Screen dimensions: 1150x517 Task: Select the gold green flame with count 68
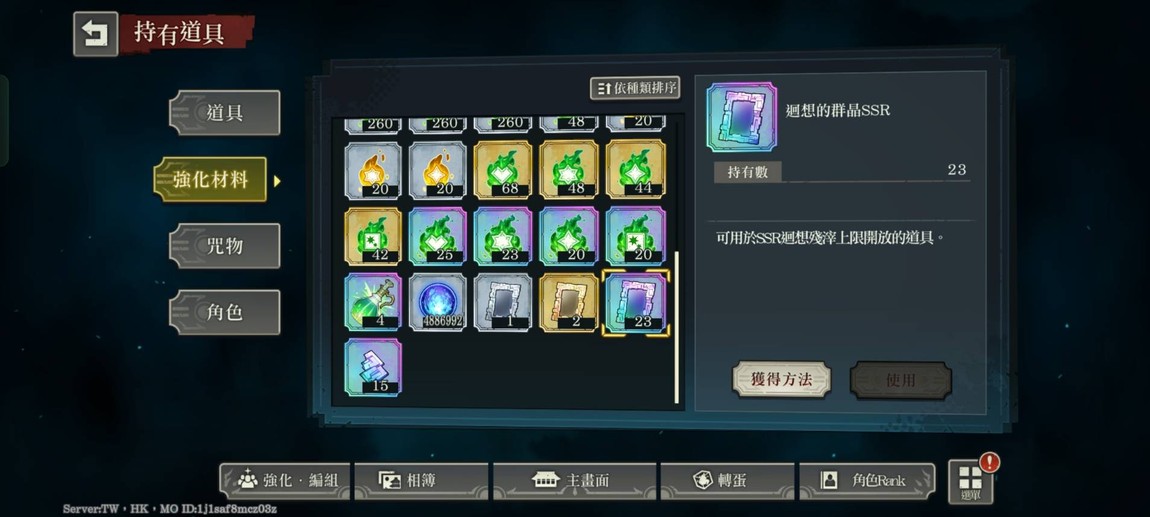(x=502, y=170)
